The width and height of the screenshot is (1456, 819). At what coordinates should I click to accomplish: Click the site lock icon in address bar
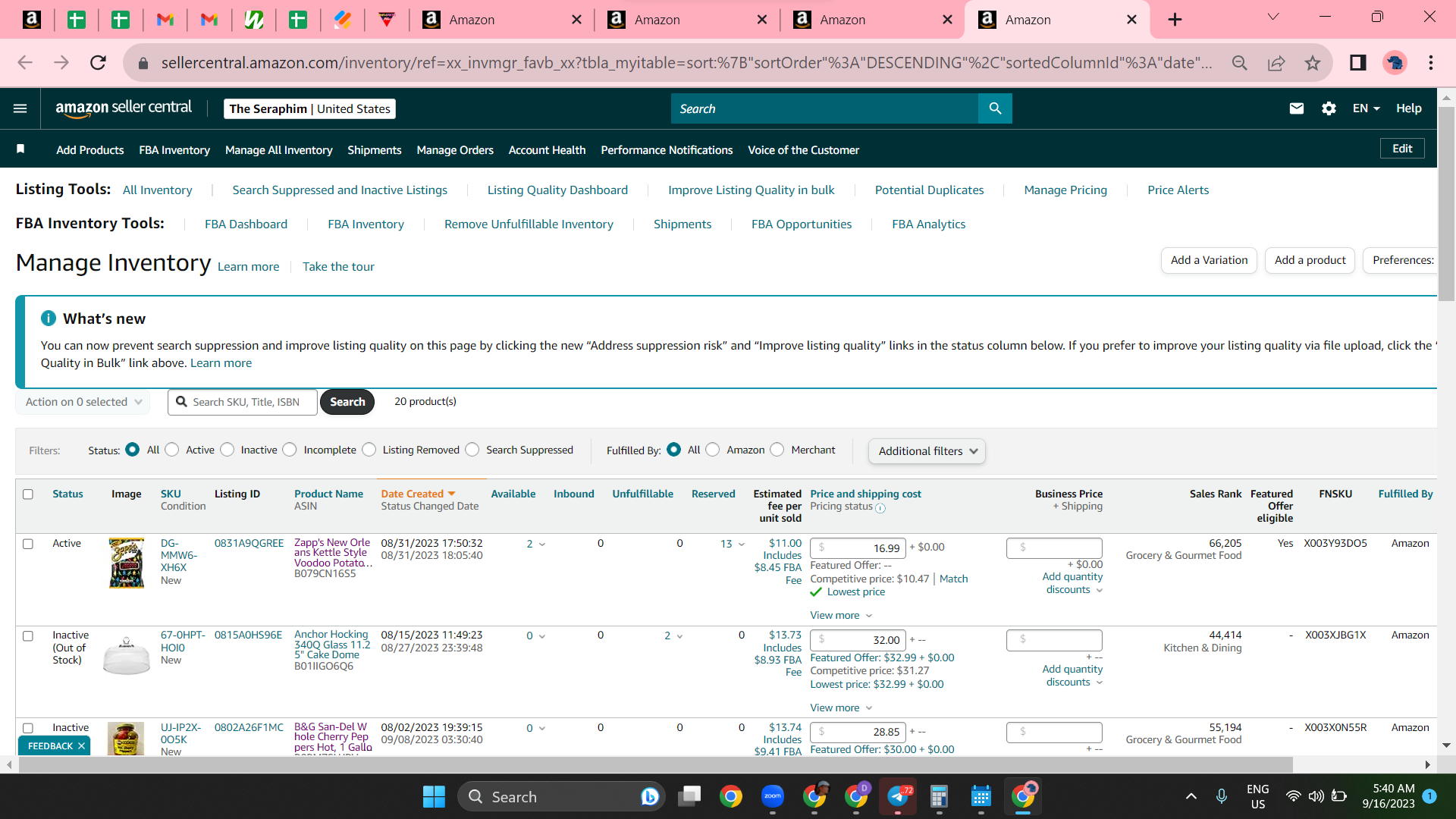(x=143, y=63)
